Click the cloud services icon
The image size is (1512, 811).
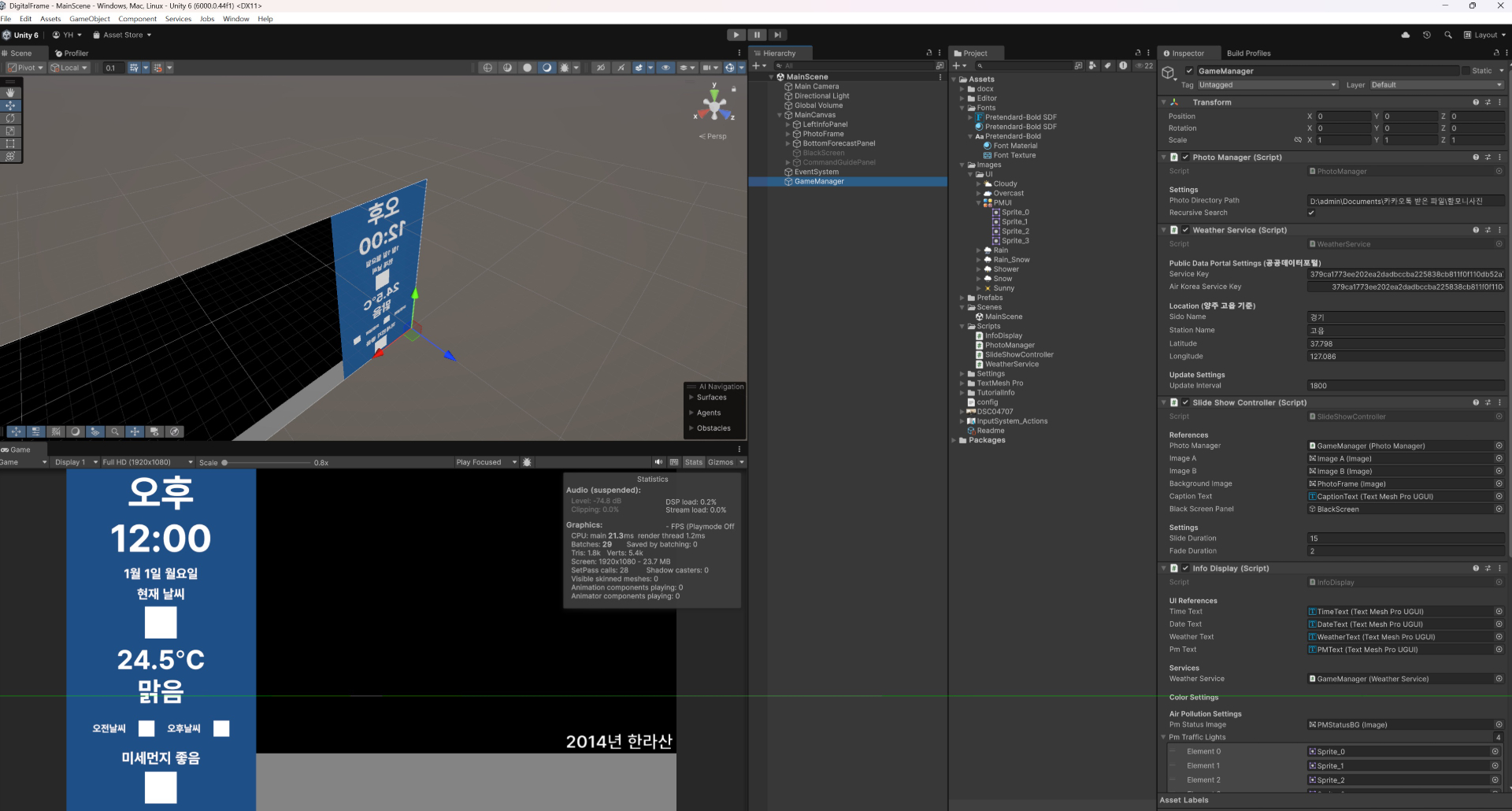(1406, 35)
